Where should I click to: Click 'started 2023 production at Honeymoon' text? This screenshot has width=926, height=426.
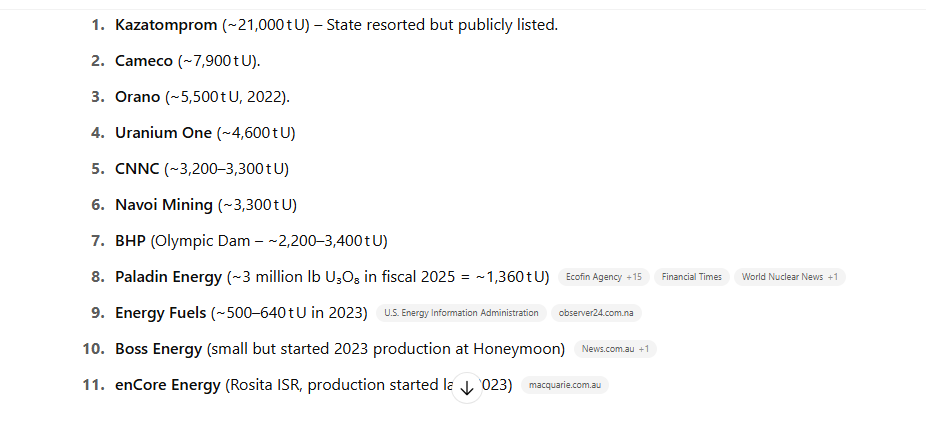pos(422,349)
